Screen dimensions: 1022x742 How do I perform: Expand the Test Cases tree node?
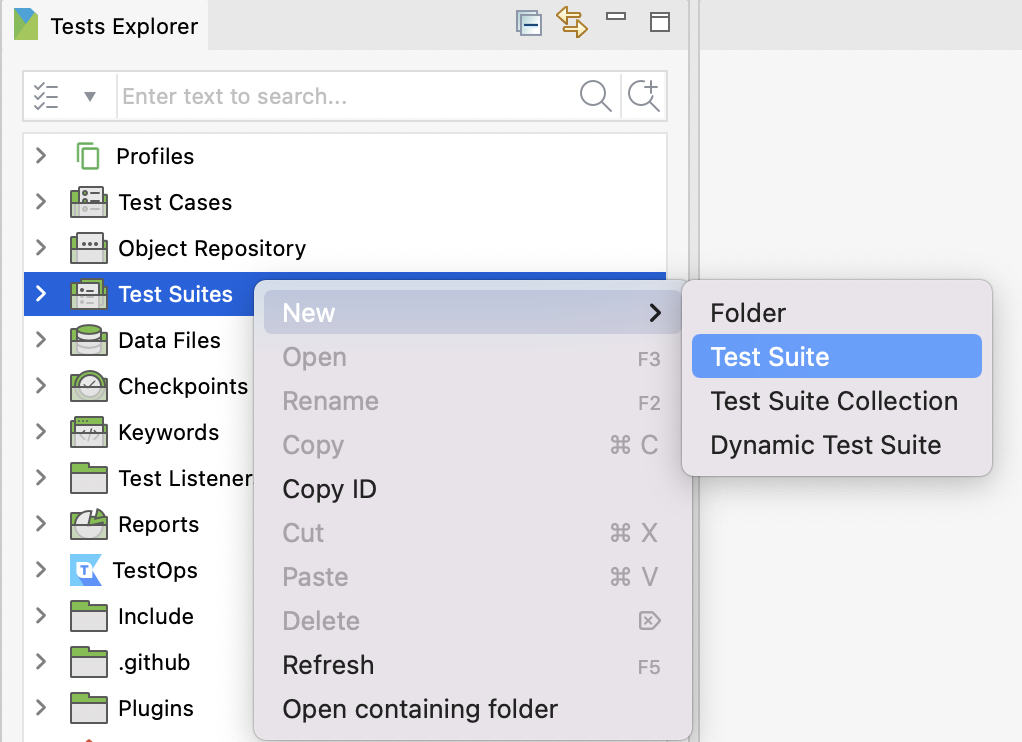pos(41,202)
